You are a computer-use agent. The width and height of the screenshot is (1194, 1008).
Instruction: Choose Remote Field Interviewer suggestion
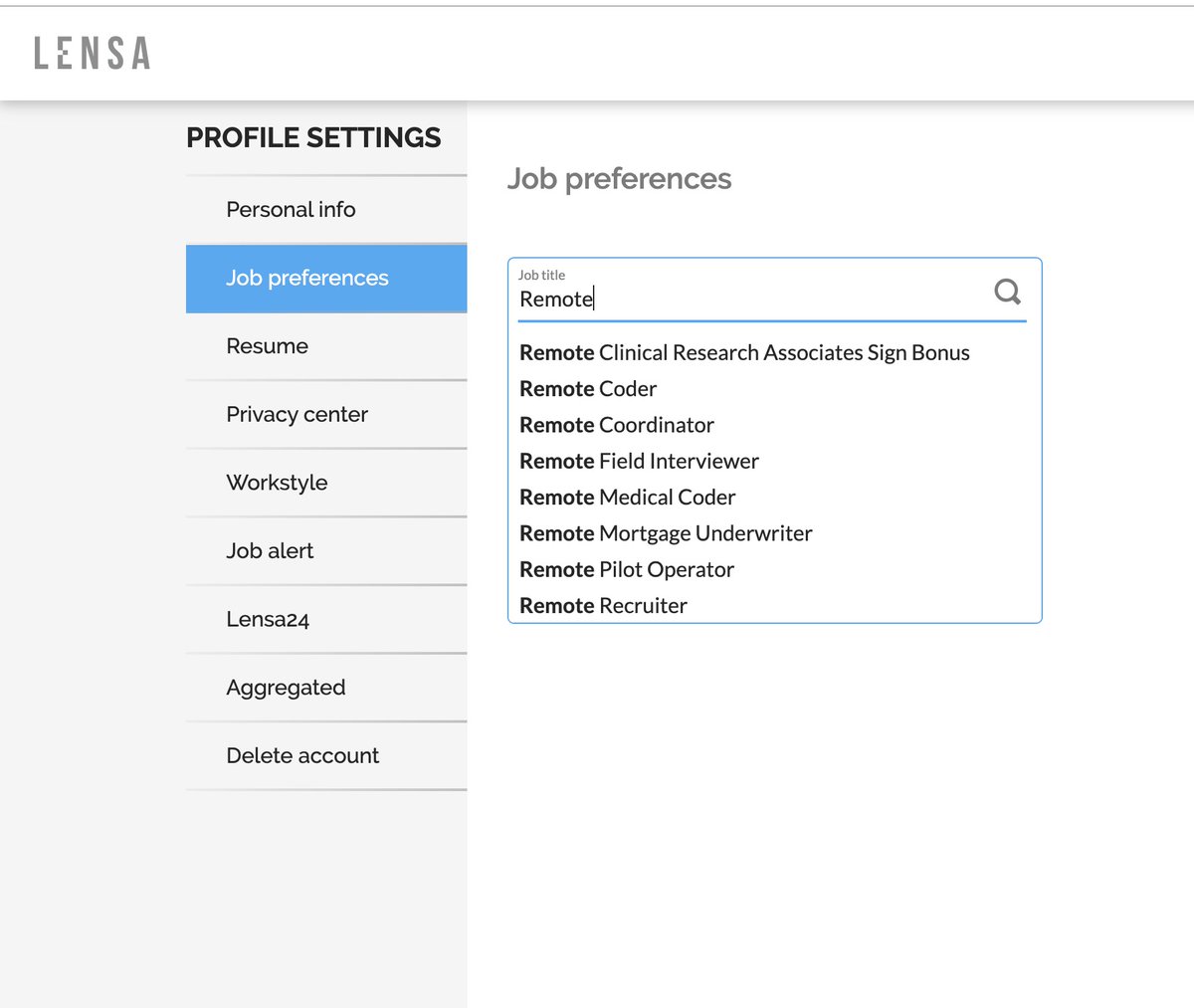click(x=774, y=461)
